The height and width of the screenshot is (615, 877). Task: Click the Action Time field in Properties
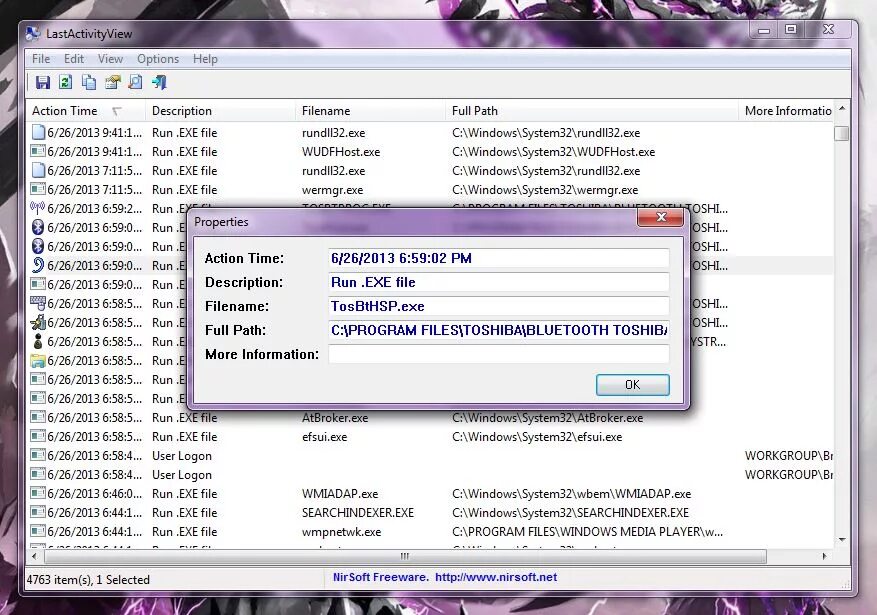(x=499, y=258)
